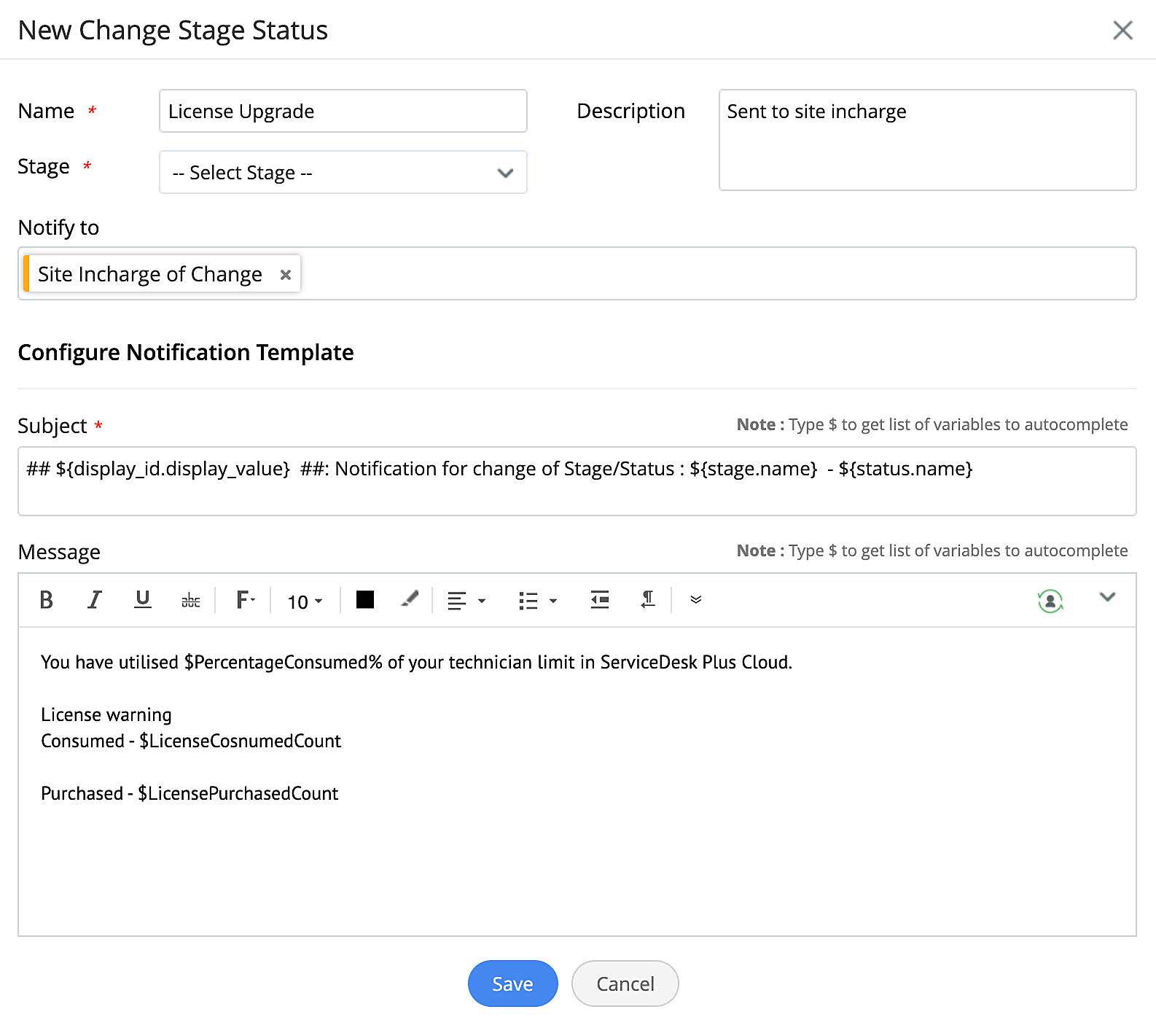Expand the text alignment options
This screenshot has width=1156, height=1036.
pyautogui.click(x=466, y=601)
